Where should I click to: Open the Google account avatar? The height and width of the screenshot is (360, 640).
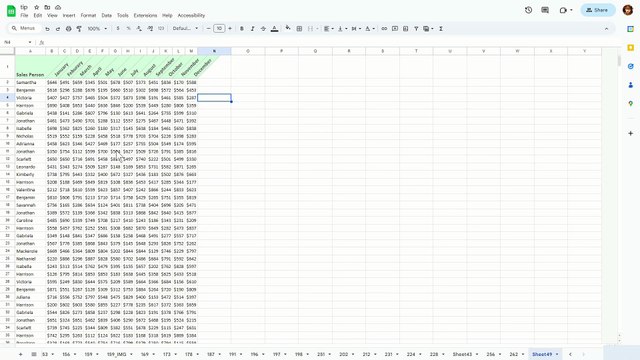628,10
